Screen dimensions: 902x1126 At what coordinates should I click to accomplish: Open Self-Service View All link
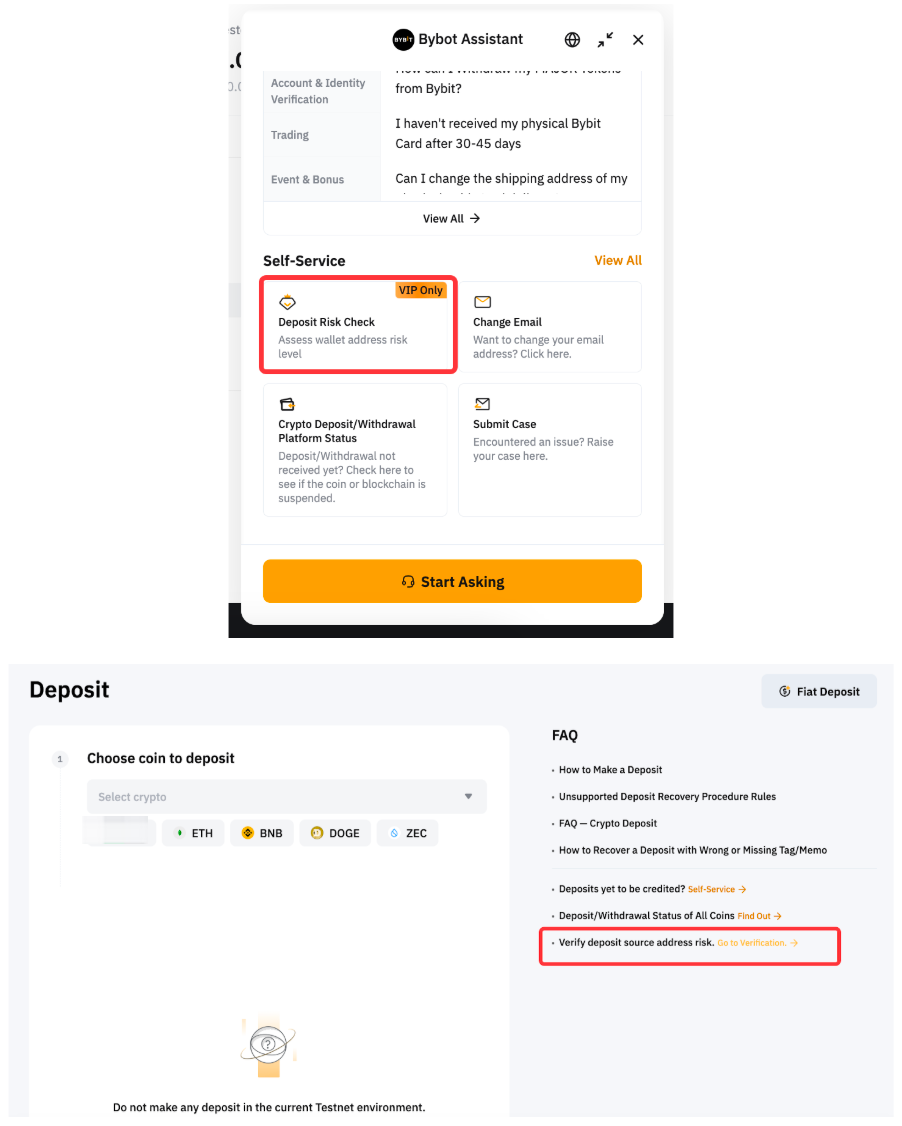pyautogui.click(x=618, y=260)
